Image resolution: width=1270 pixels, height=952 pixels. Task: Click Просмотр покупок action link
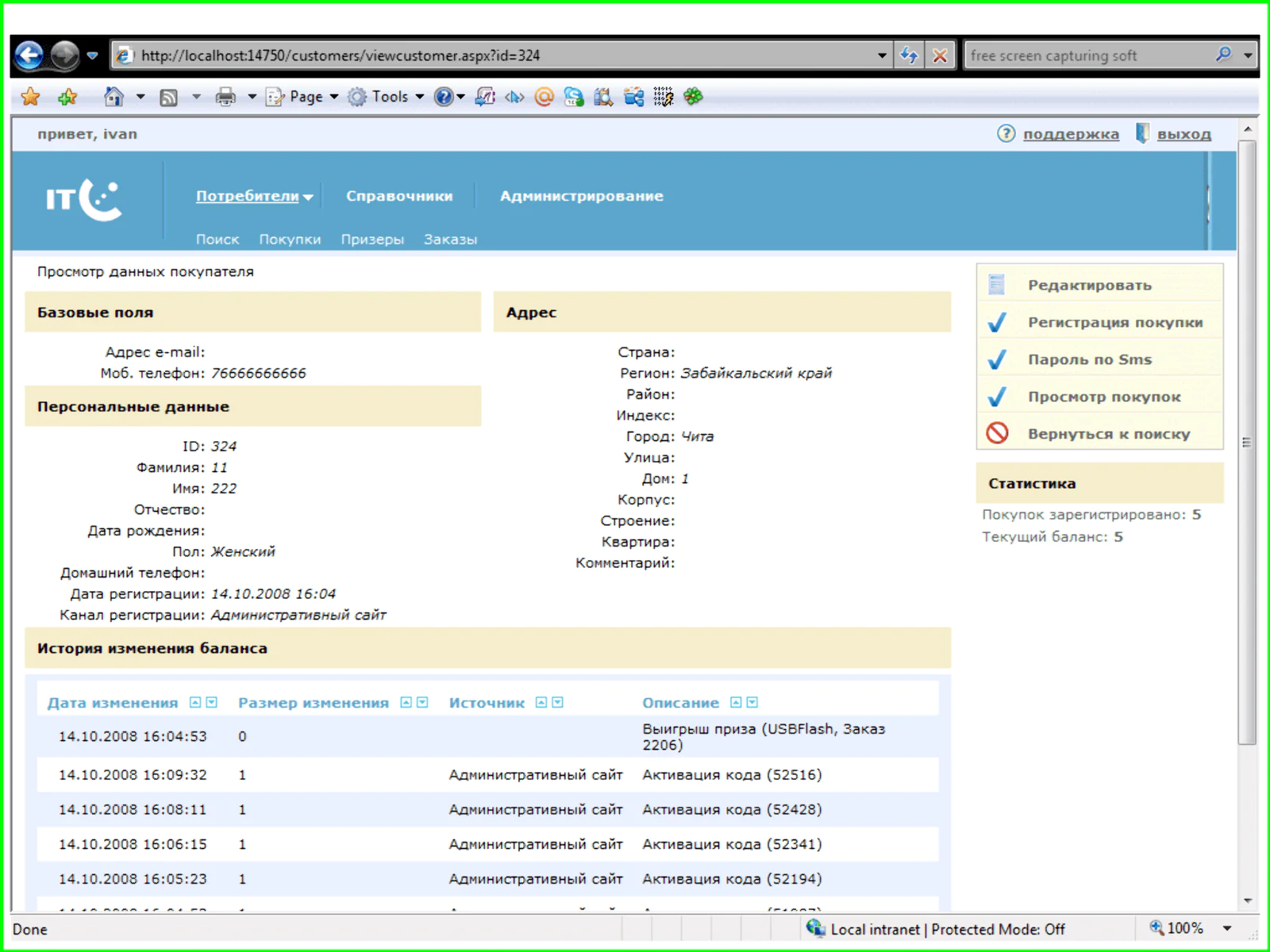(1104, 397)
